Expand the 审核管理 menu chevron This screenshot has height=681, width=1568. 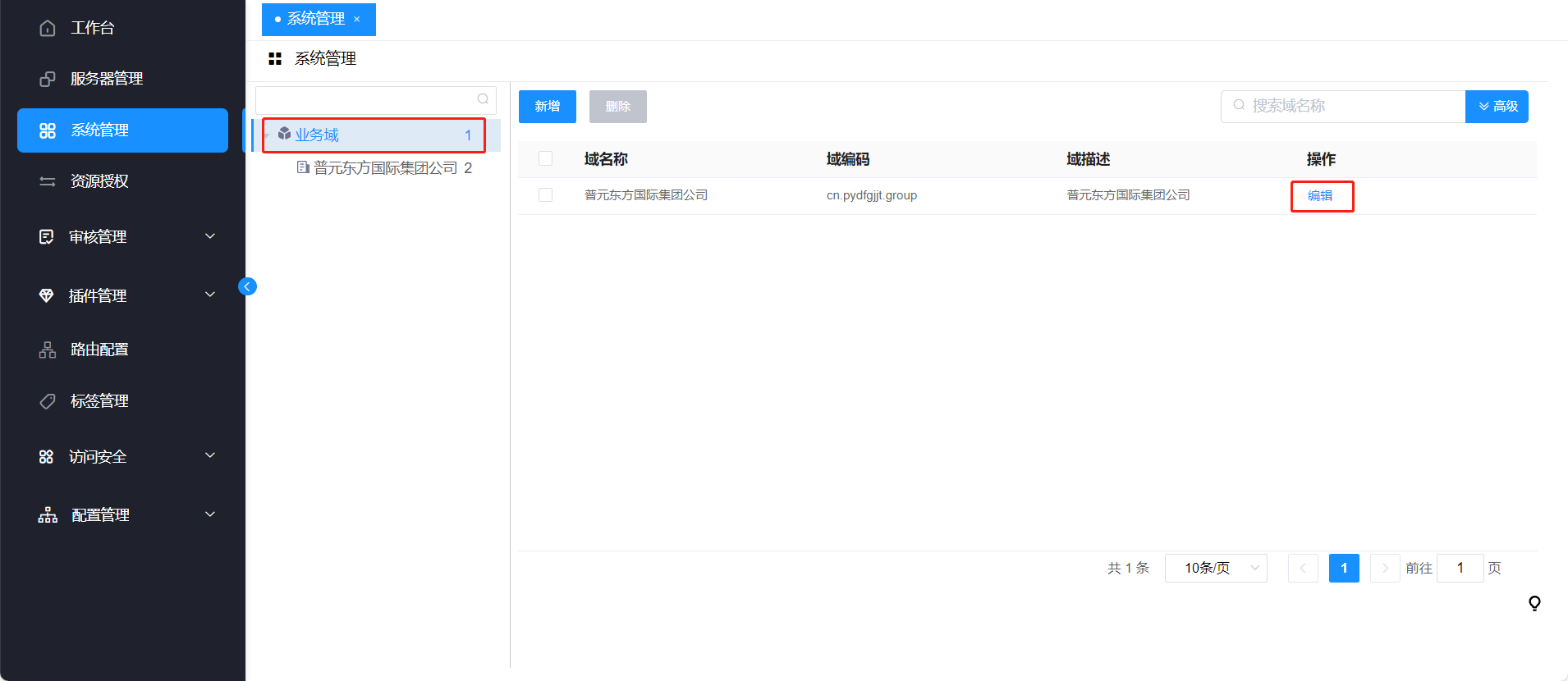coord(210,236)
